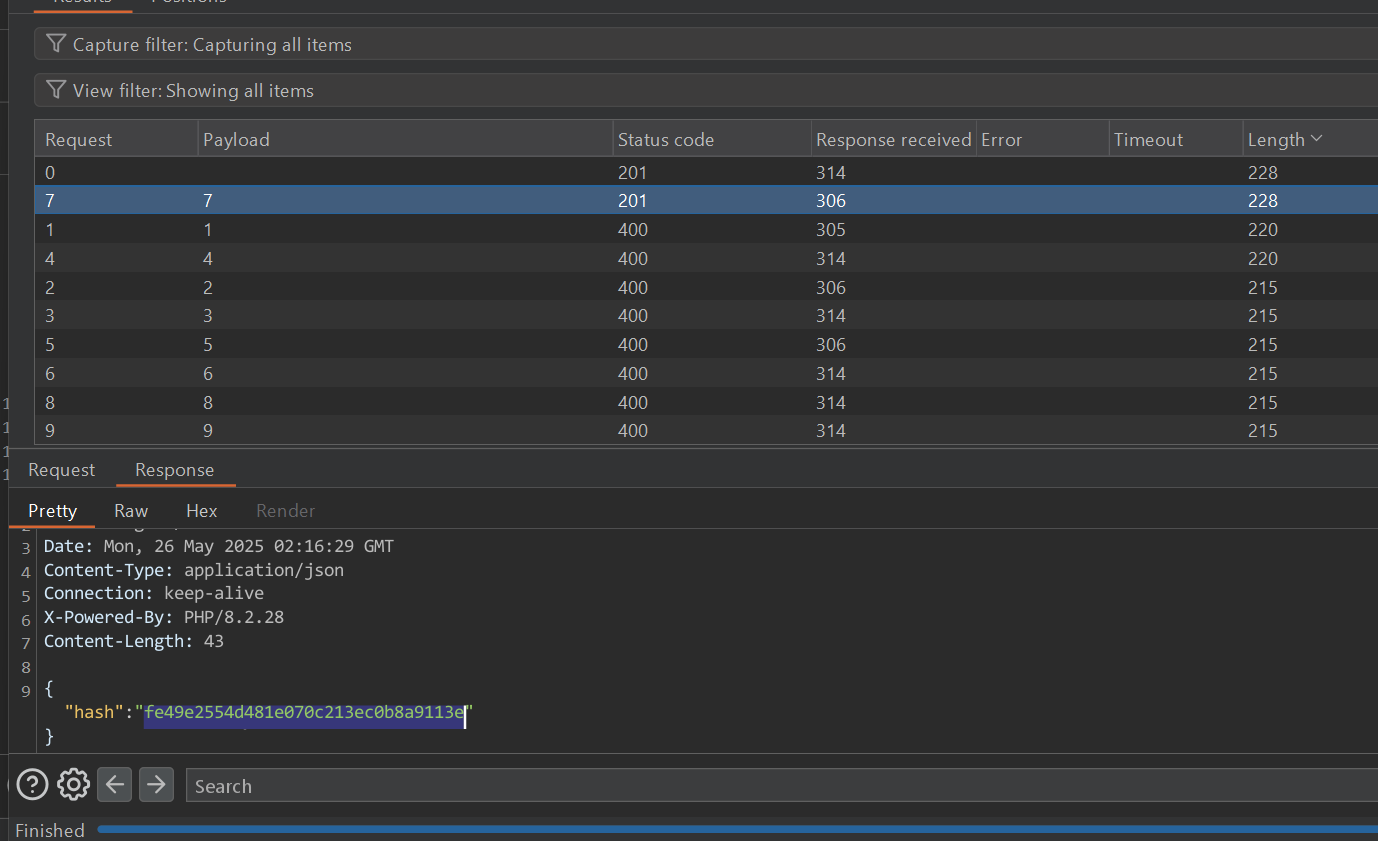
Task: Click the next match right arrow
Action: coord(156,785)
